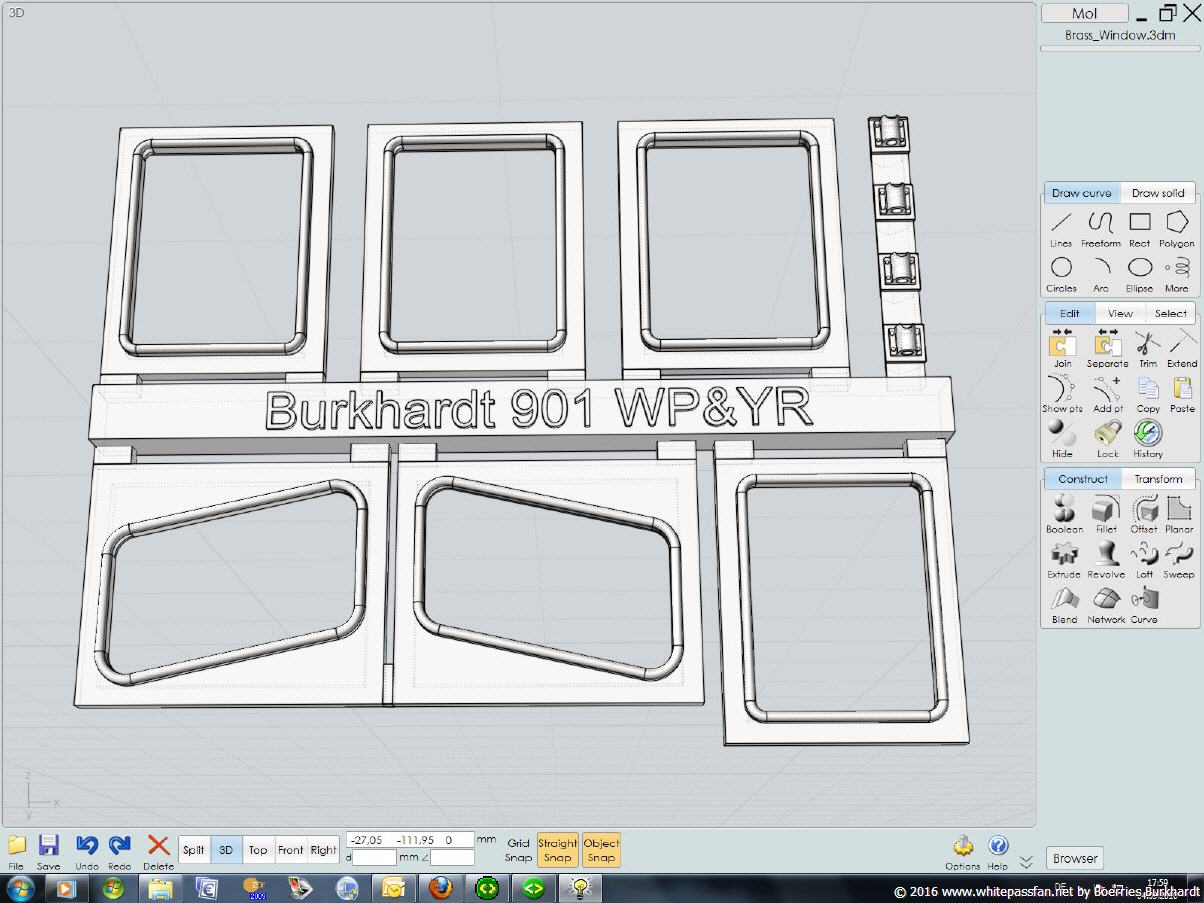Undo the last action

[87, 851]
